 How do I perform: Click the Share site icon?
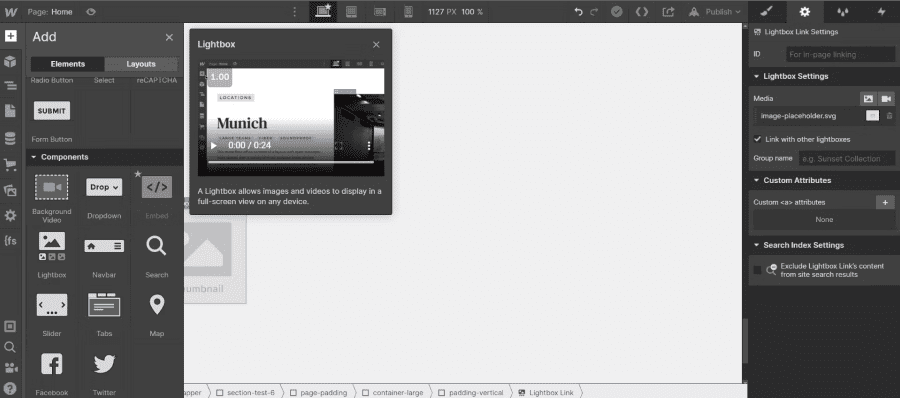(x=668, y=11)
